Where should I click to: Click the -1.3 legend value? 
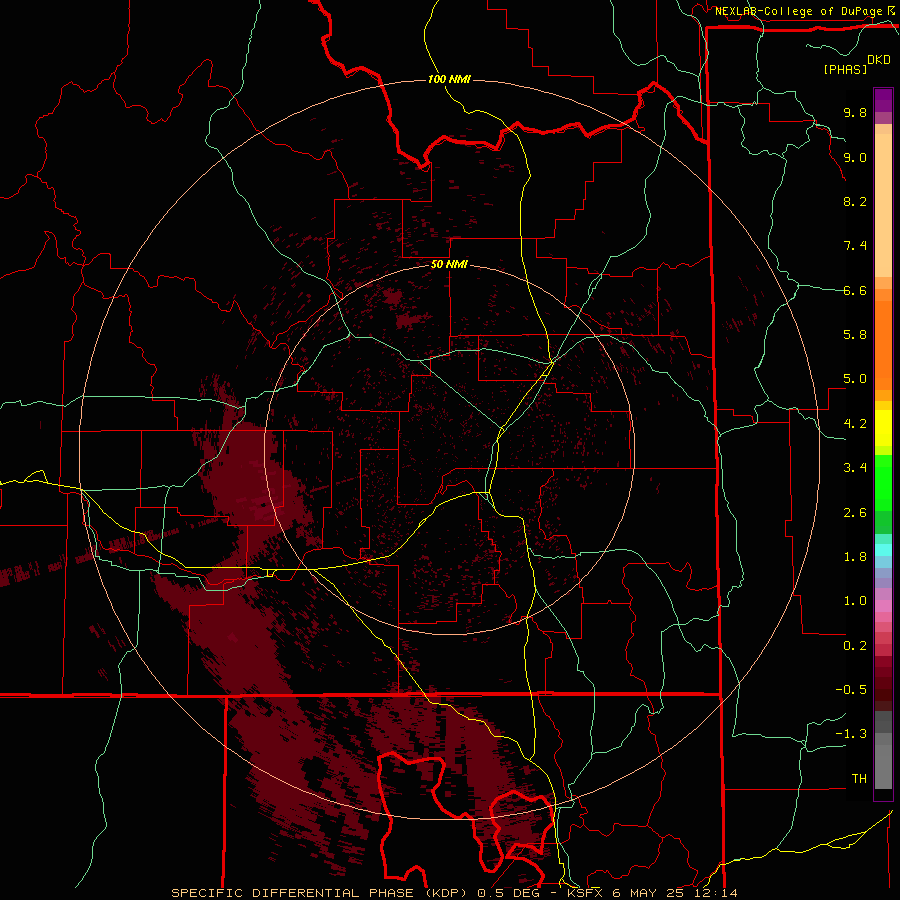point(851,735)
